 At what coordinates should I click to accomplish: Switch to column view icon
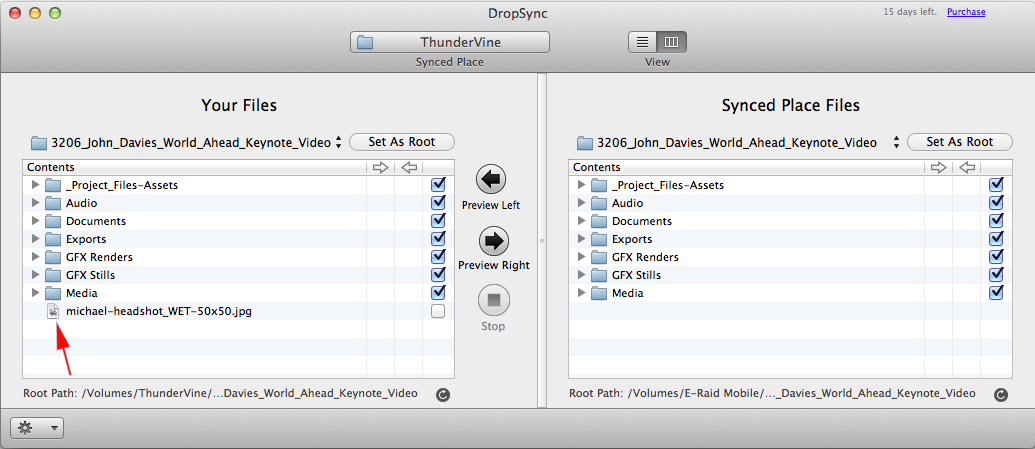[x=672, y=42]
